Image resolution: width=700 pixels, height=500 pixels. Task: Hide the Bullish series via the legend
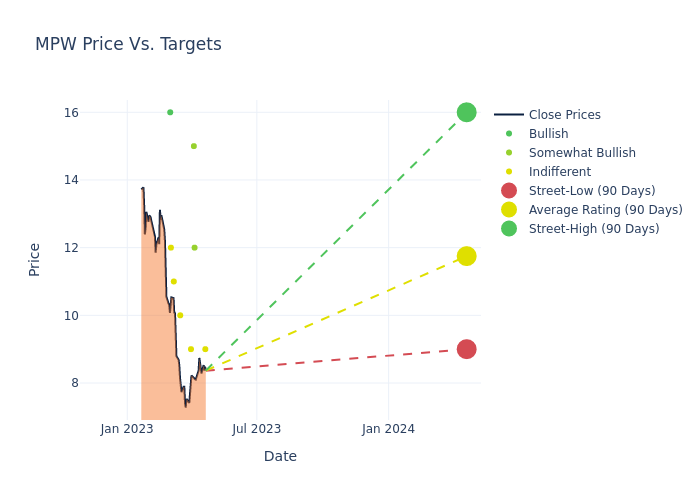[548, 134]
